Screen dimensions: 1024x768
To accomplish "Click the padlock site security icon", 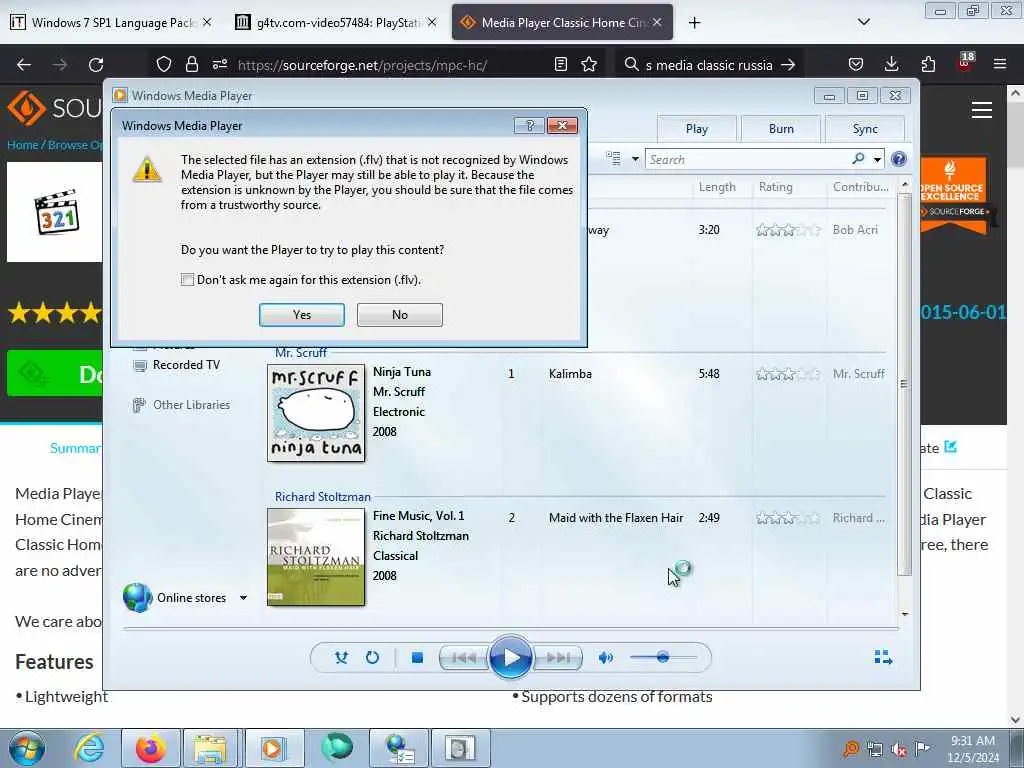I will point(191,65).
